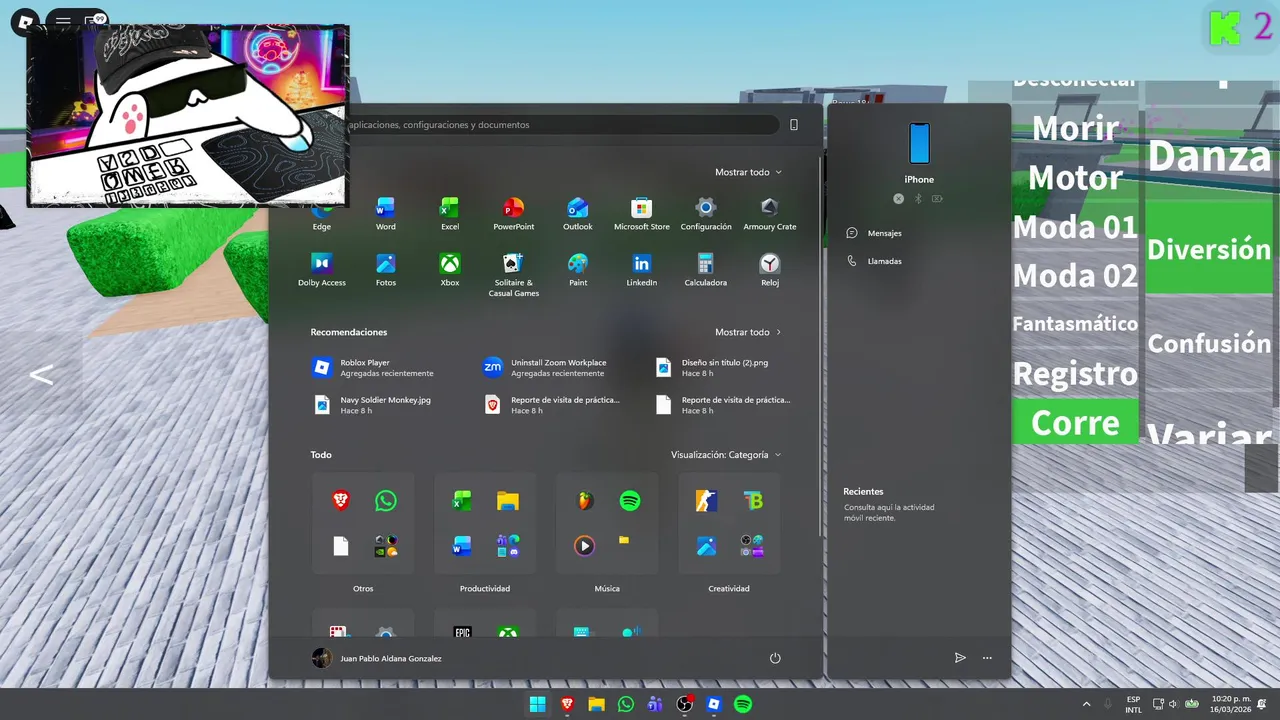Image resolution: width=1280 pixels, height=720 pixels.
Task: Click the iPhone Bluetooth status icon
Action: tap(918, 199)
